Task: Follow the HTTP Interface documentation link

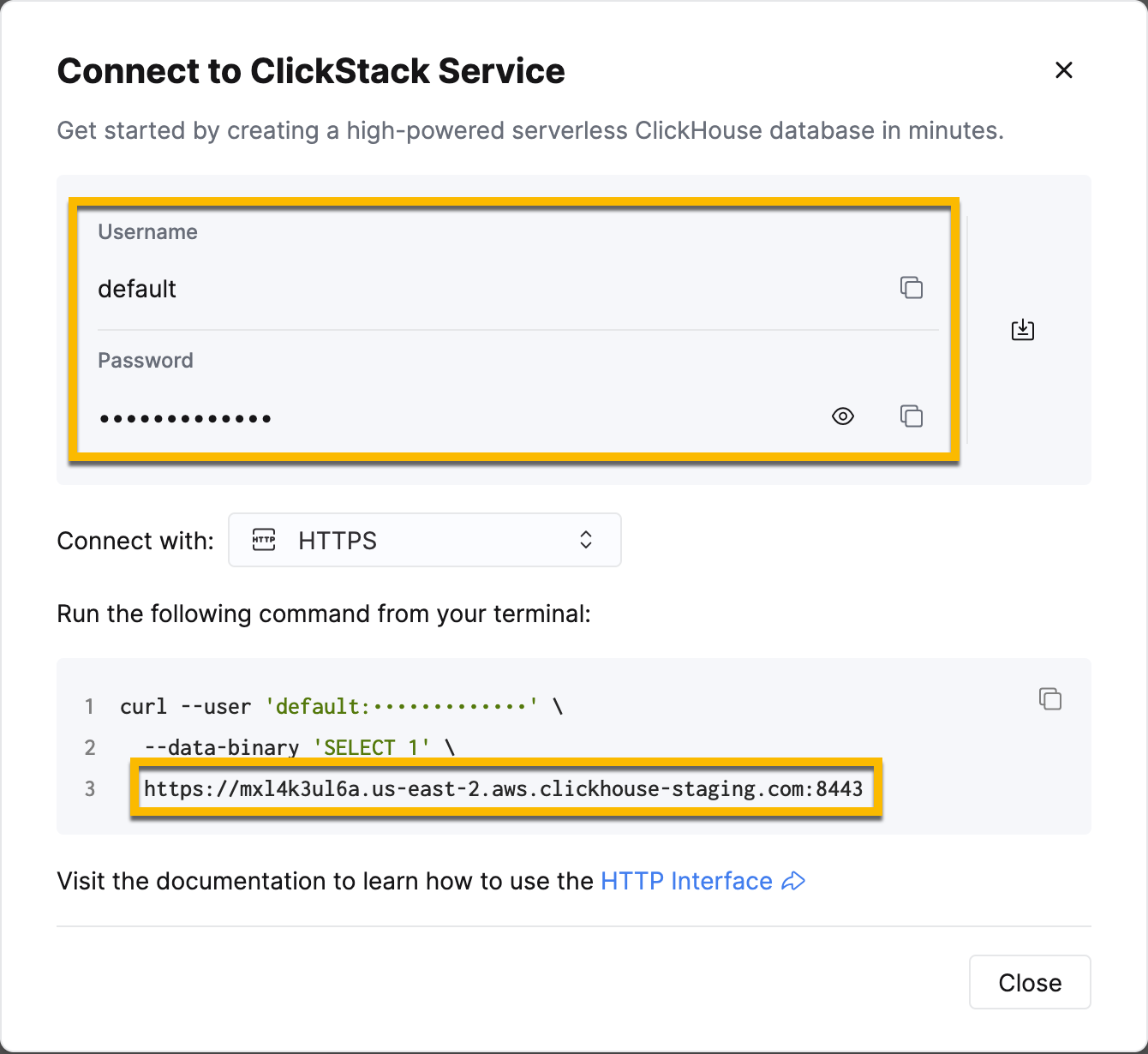Action: (685, 880)
